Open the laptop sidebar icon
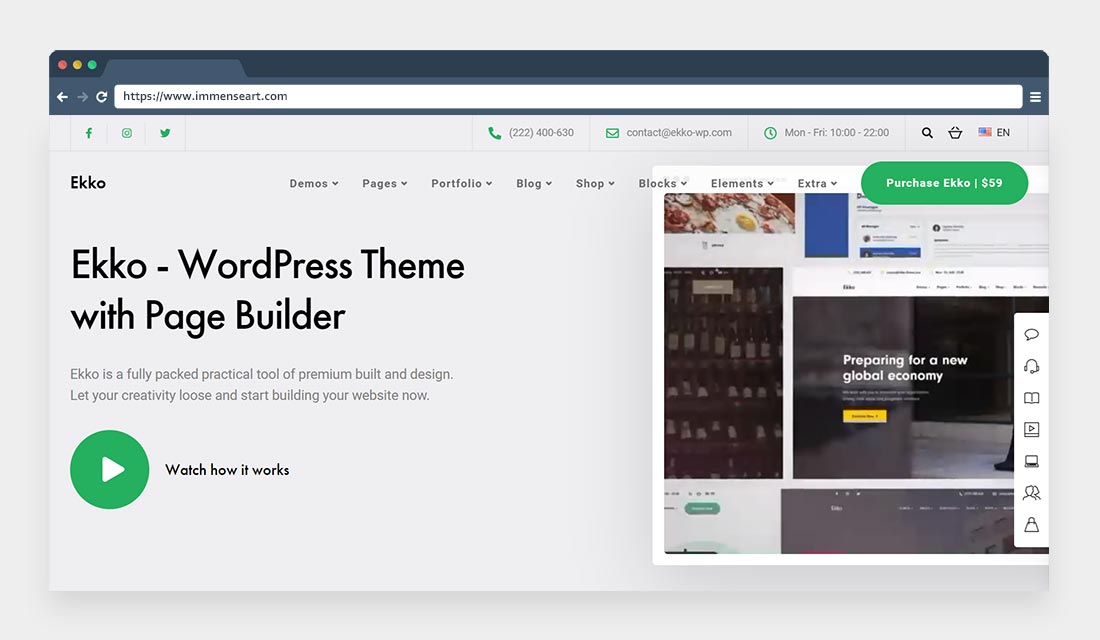The image size is (1100, 640). pos(1031,461)
